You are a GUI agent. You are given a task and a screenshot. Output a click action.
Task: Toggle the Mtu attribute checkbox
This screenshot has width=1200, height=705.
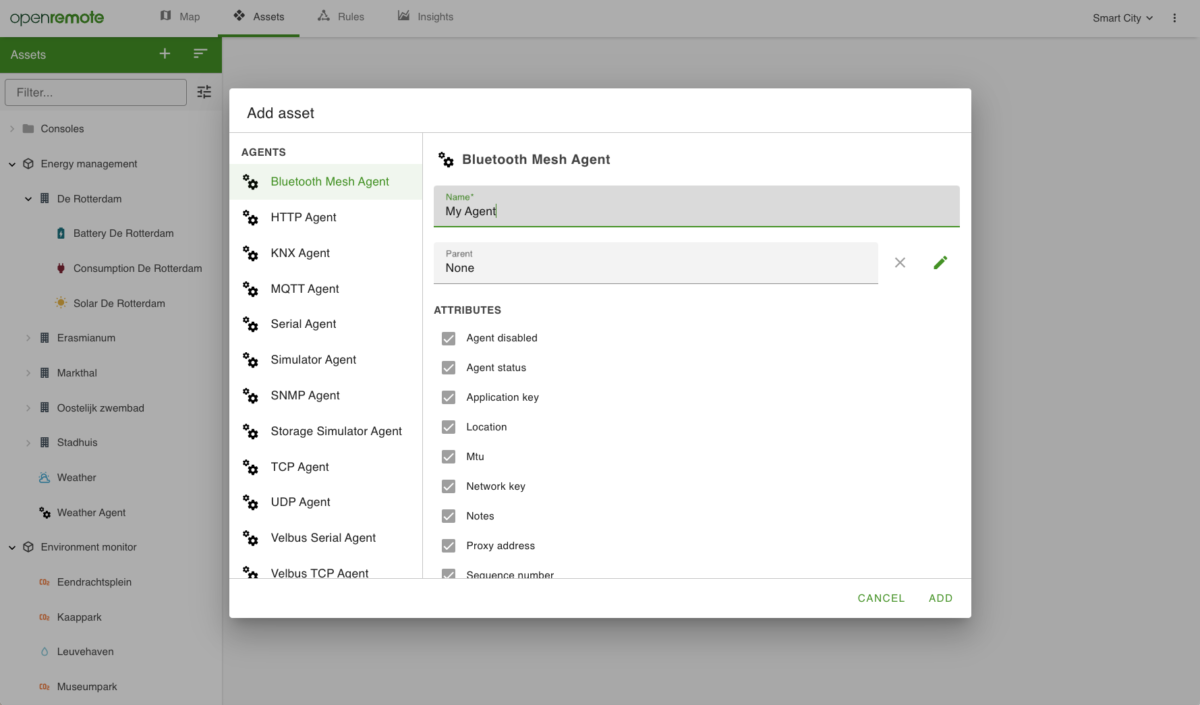tap(449, 457)
